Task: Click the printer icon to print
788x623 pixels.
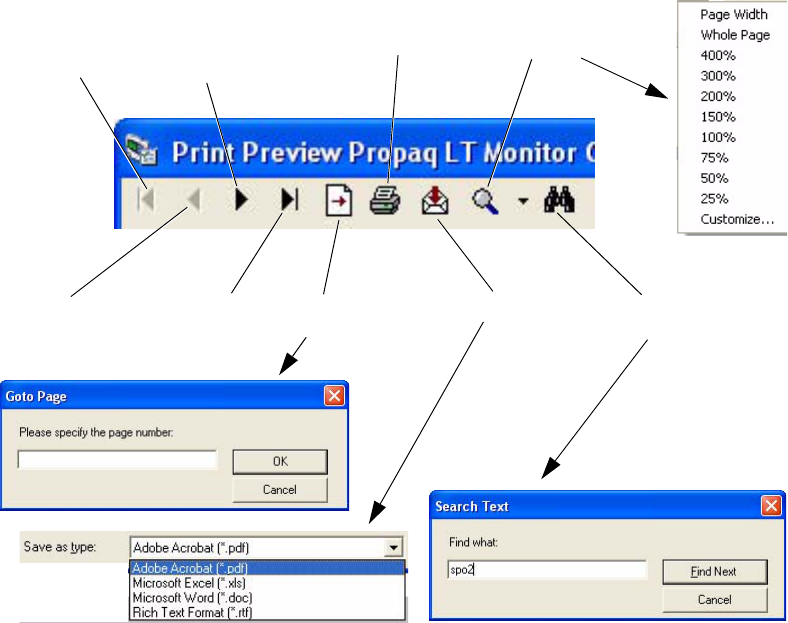Action: click(385, 200)
